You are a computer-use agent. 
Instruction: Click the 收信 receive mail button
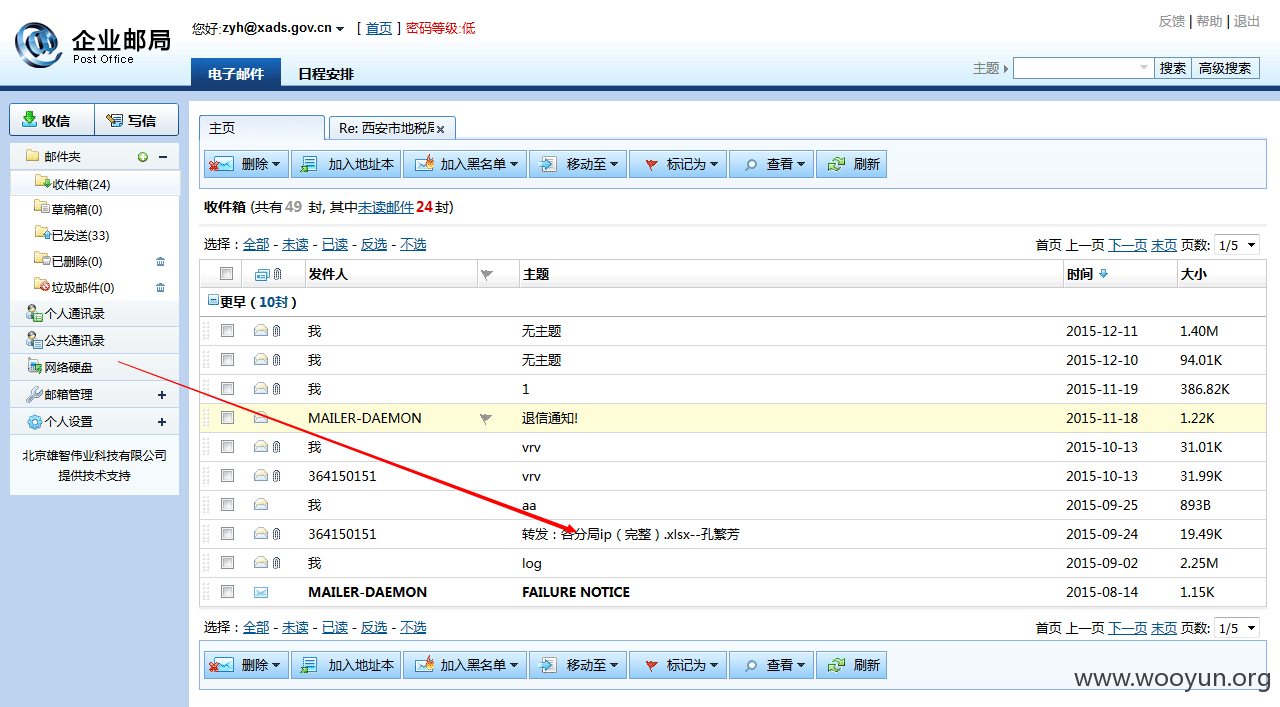click(x=52, y=120)
